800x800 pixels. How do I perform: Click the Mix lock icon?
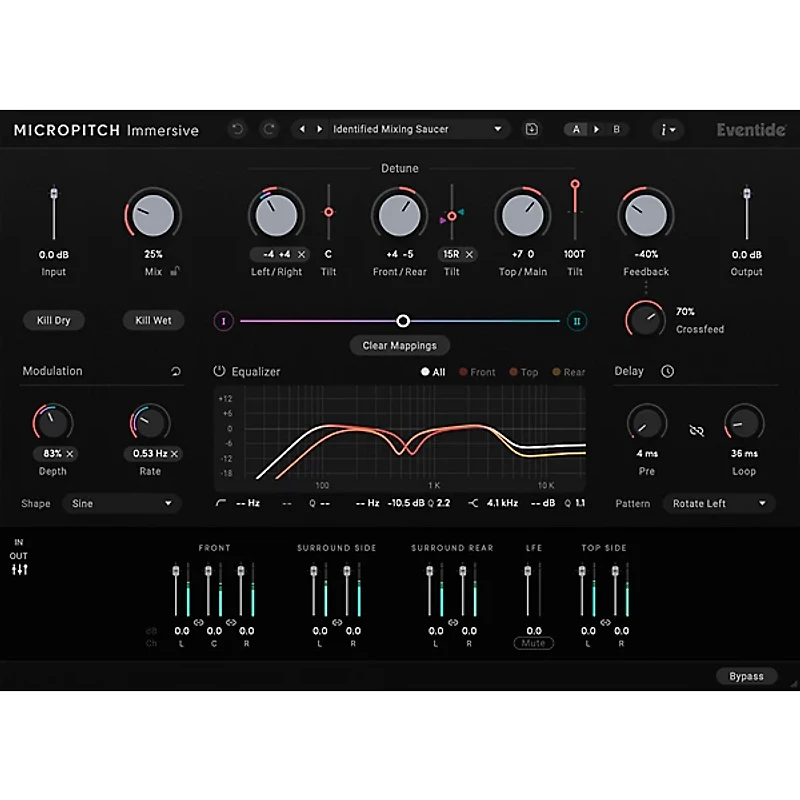click(x=175, y=271)
